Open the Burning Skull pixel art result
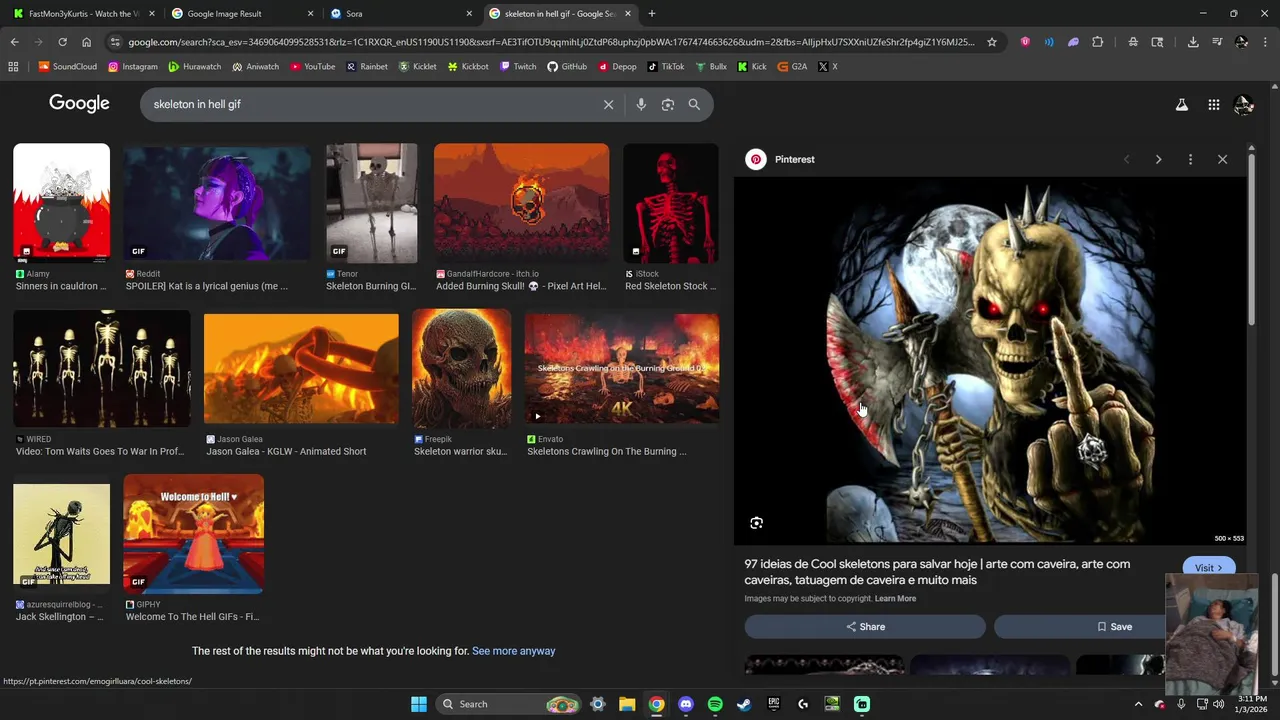 click(x=521, y=203)
